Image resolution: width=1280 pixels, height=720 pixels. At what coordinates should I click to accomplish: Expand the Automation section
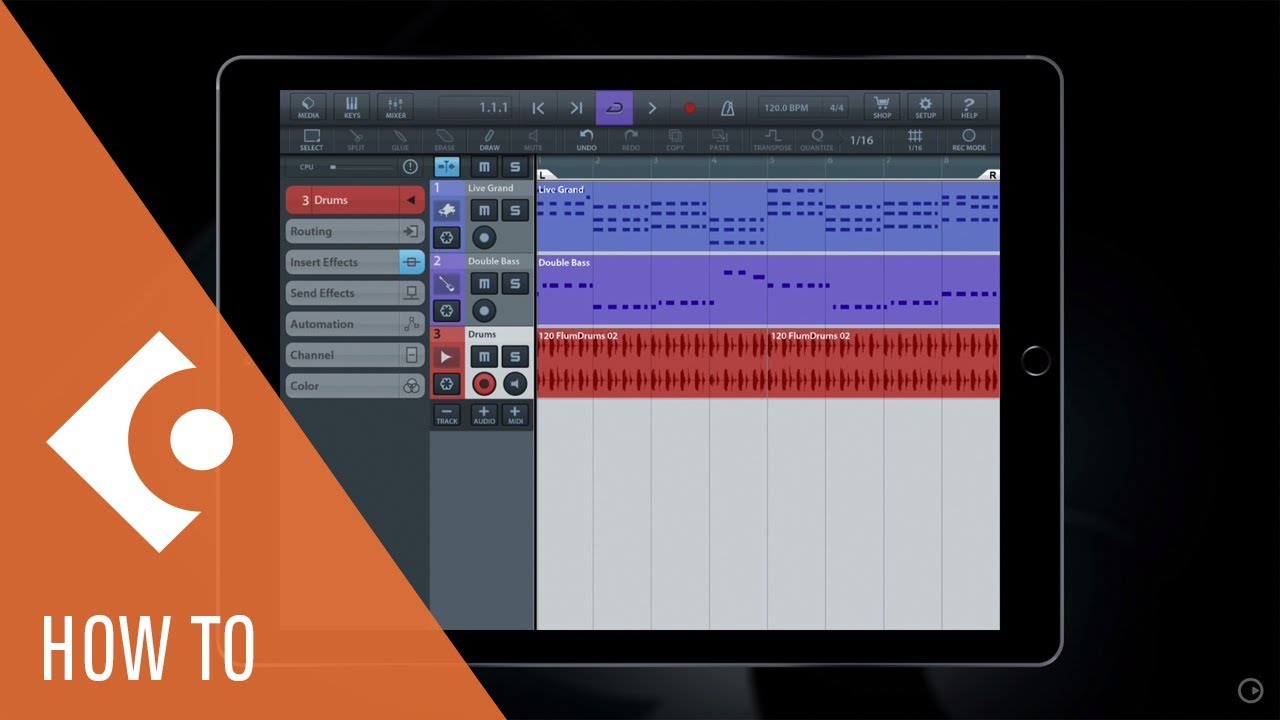pos(355,324)
